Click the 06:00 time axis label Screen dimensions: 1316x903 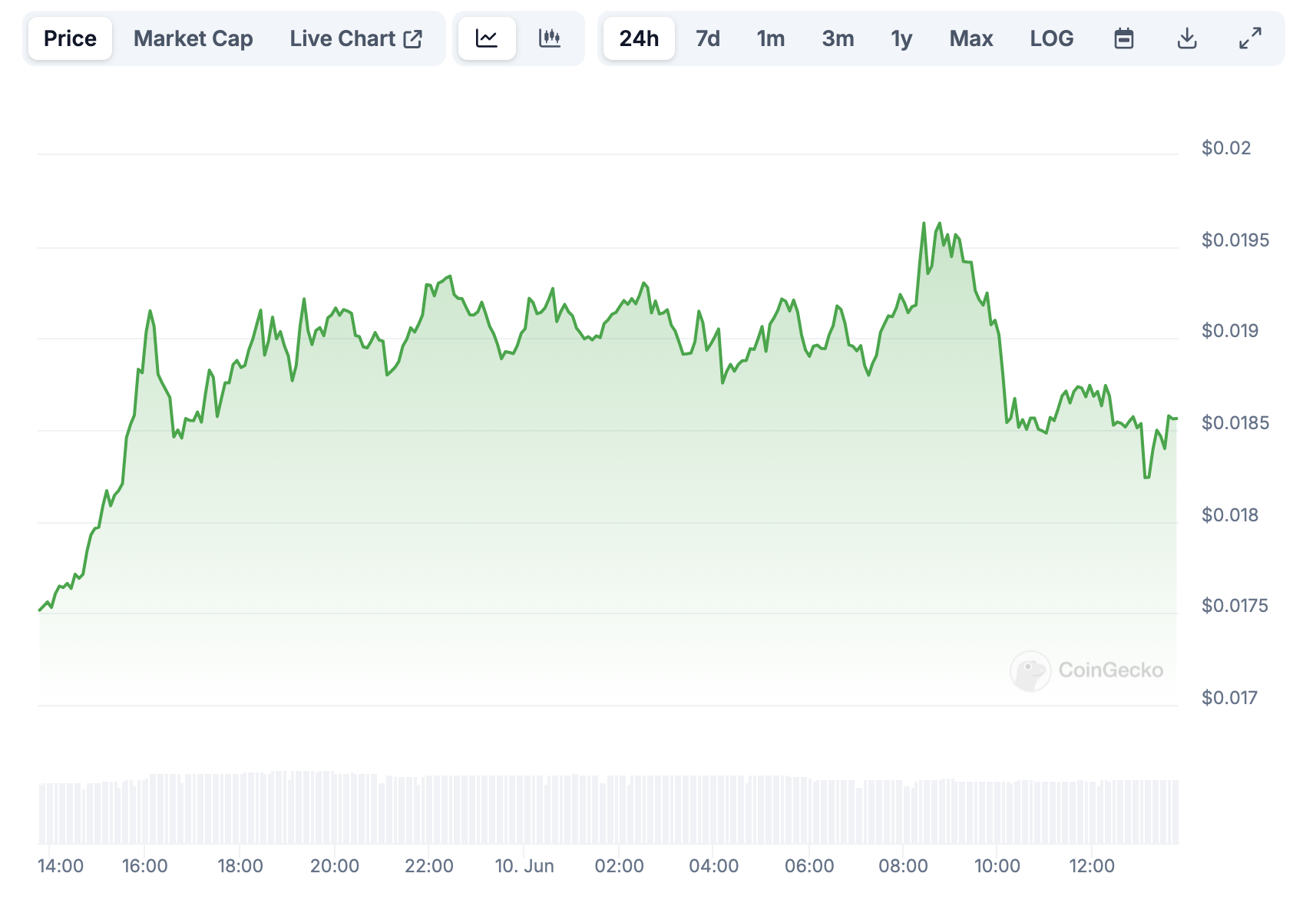tap(809, 866)
